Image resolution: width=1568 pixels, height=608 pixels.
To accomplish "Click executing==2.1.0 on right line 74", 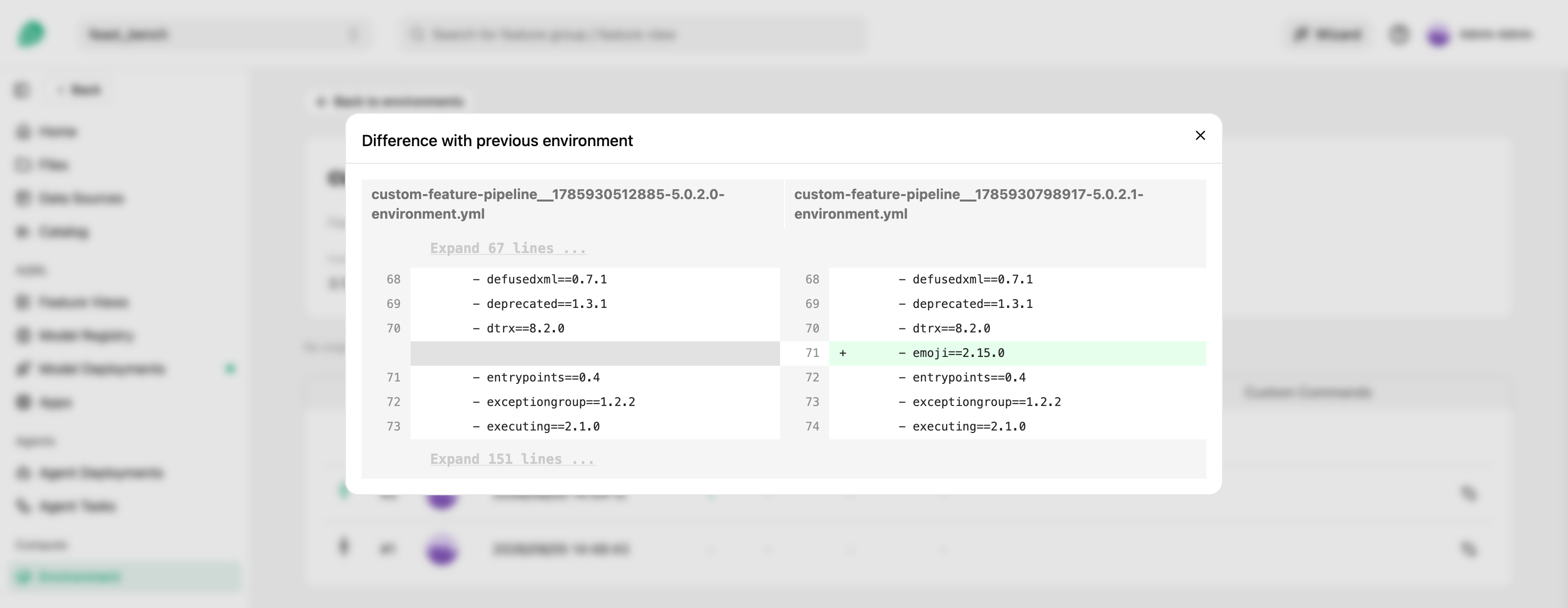I will (x=968, y=427).
